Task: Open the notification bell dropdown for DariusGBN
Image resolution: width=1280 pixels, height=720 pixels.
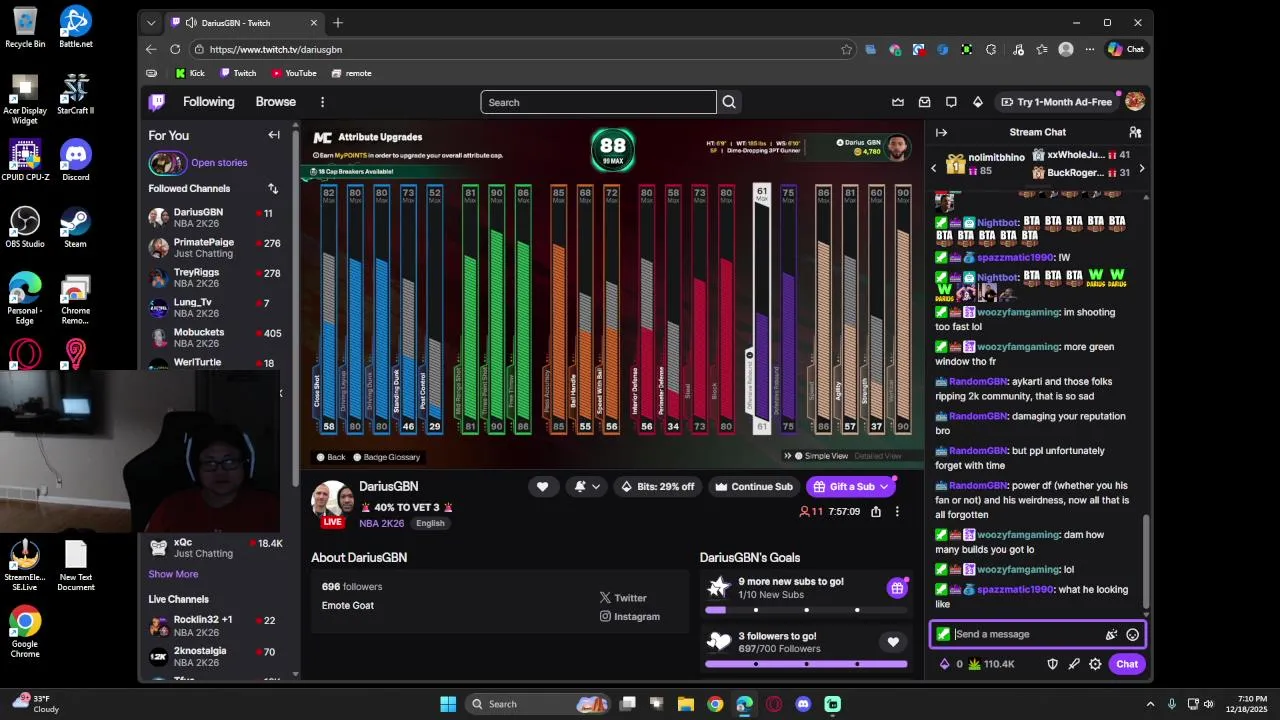Action: click(587, 487)
